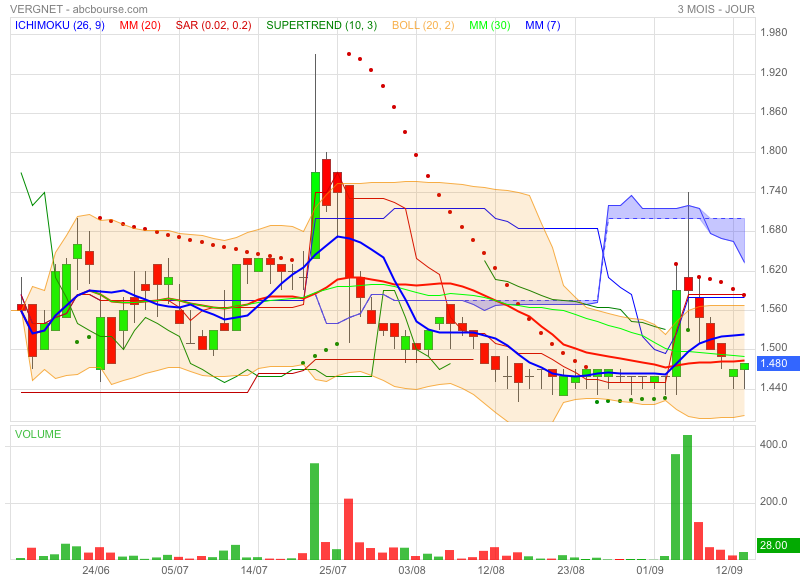Click the red MM (20) legend label
This screenshot has width=800, height=580.
pyautogui.click(x=140, y=26)
